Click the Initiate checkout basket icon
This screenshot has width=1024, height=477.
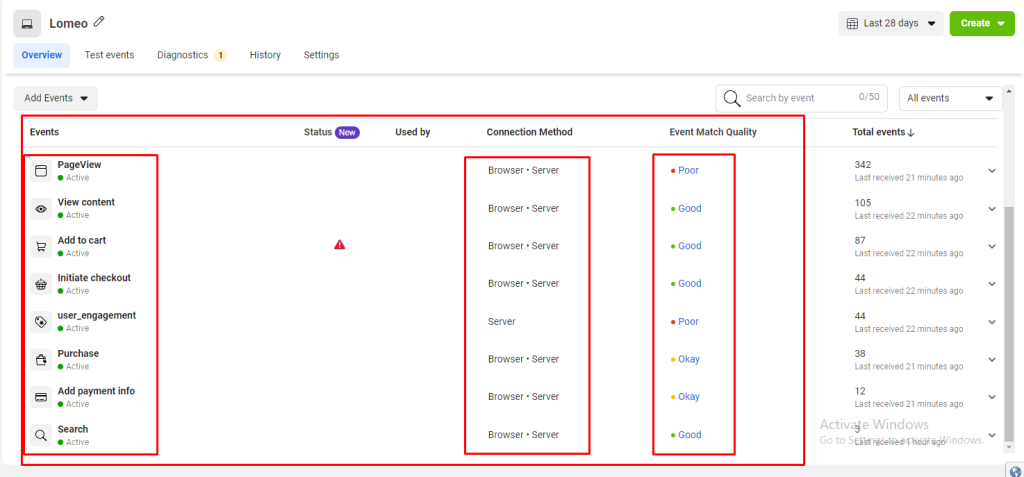click(41, 284)
